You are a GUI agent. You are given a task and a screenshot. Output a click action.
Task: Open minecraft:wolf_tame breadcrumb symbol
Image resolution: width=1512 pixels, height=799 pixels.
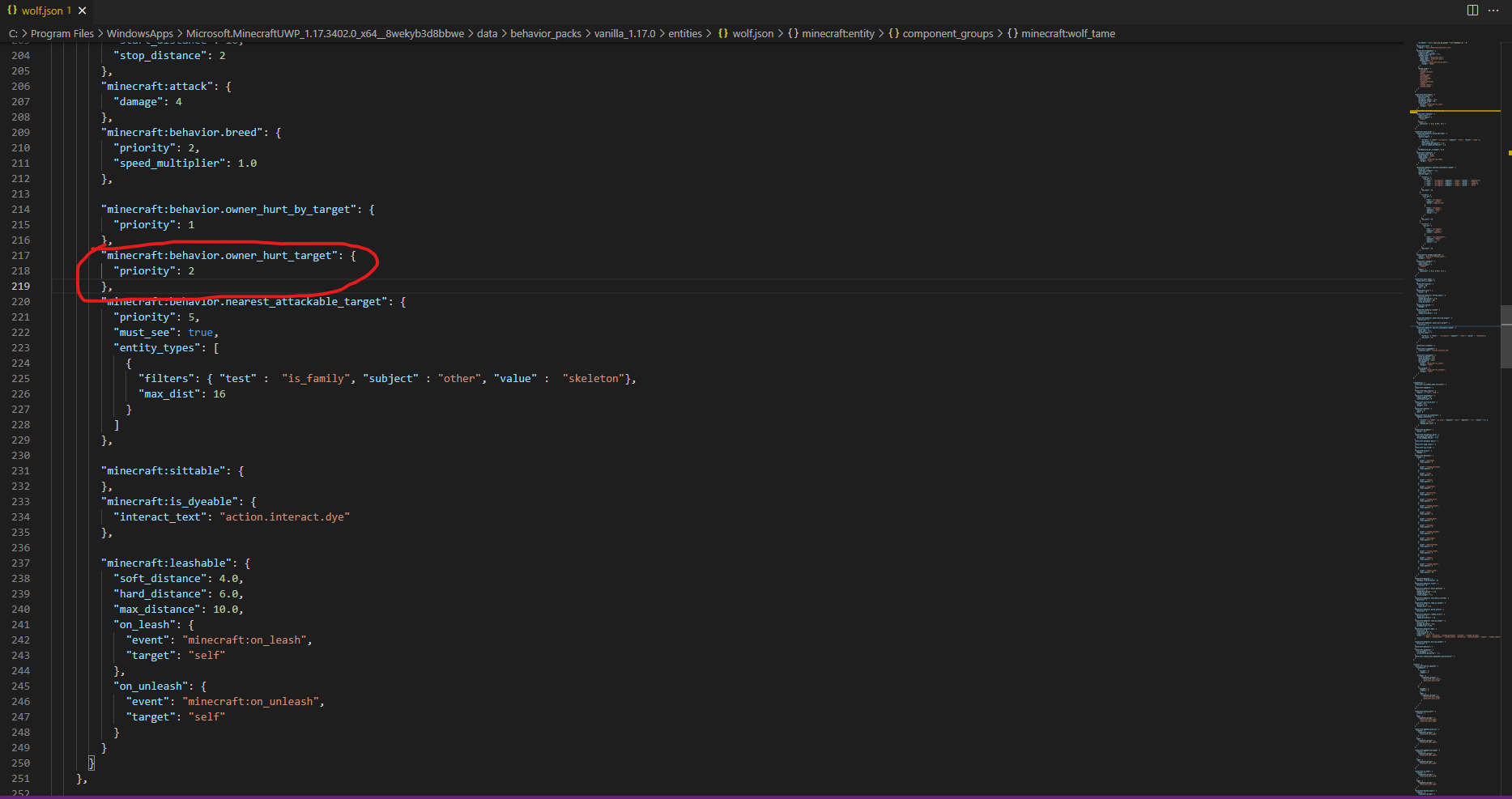pyautogui.click(x=1067, y=33)
